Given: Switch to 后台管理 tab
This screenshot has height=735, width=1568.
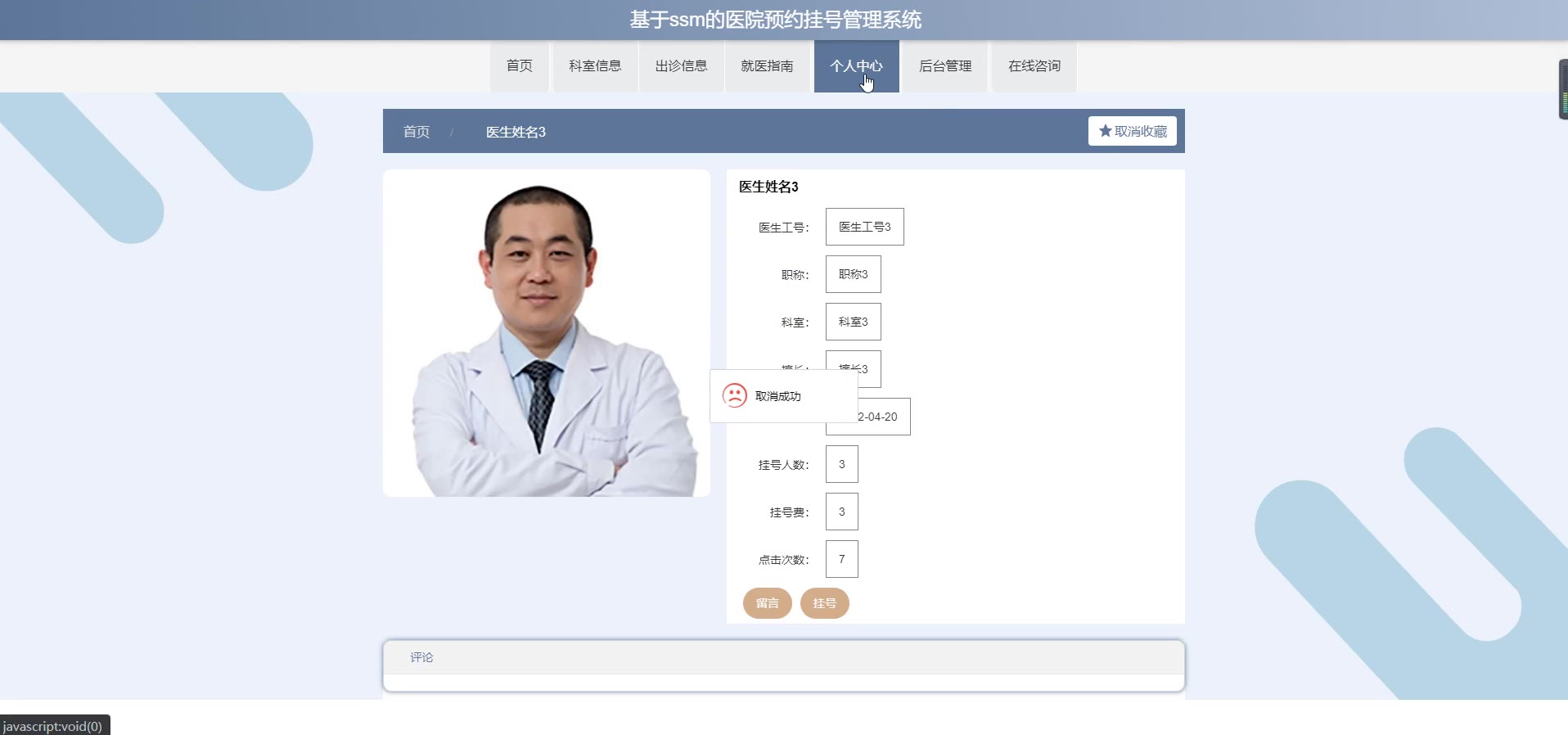Looking at the screenshot, I should point(945,66).
